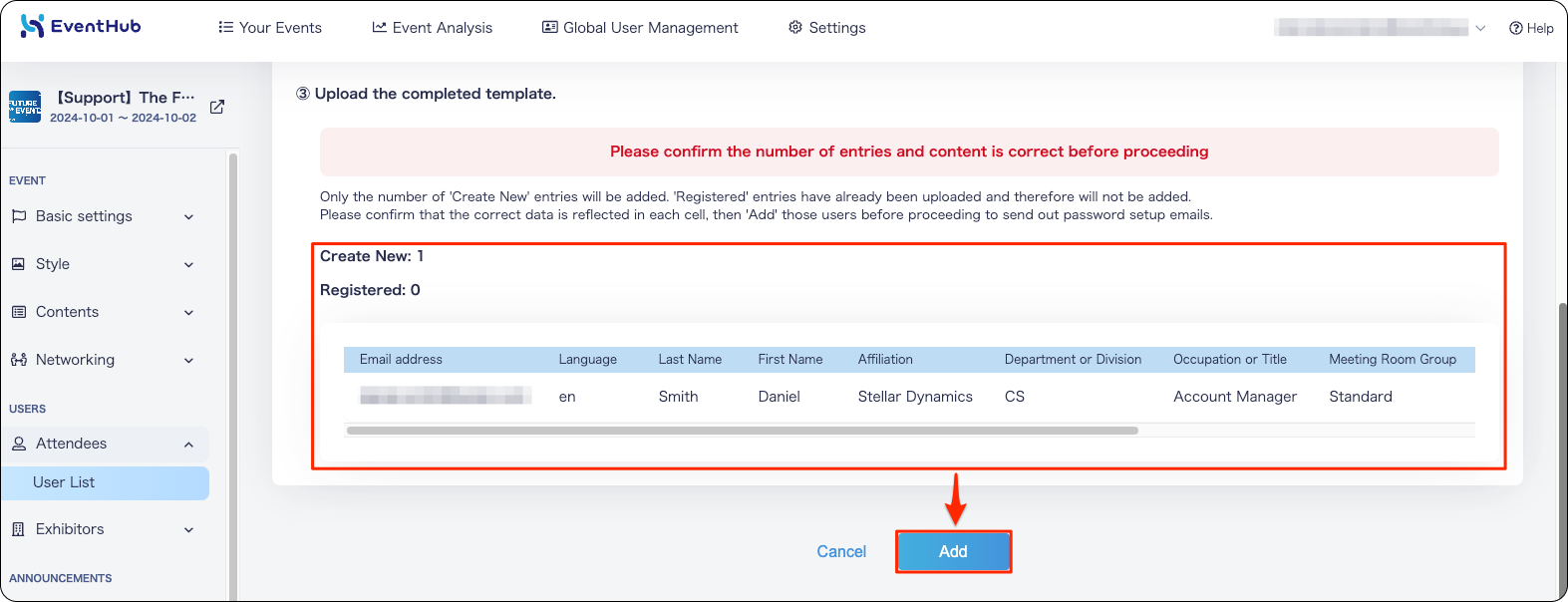Select User List in sidebar
This screenshot has height=602, width=1568.
pyautogui.click(x=105, y=482)
